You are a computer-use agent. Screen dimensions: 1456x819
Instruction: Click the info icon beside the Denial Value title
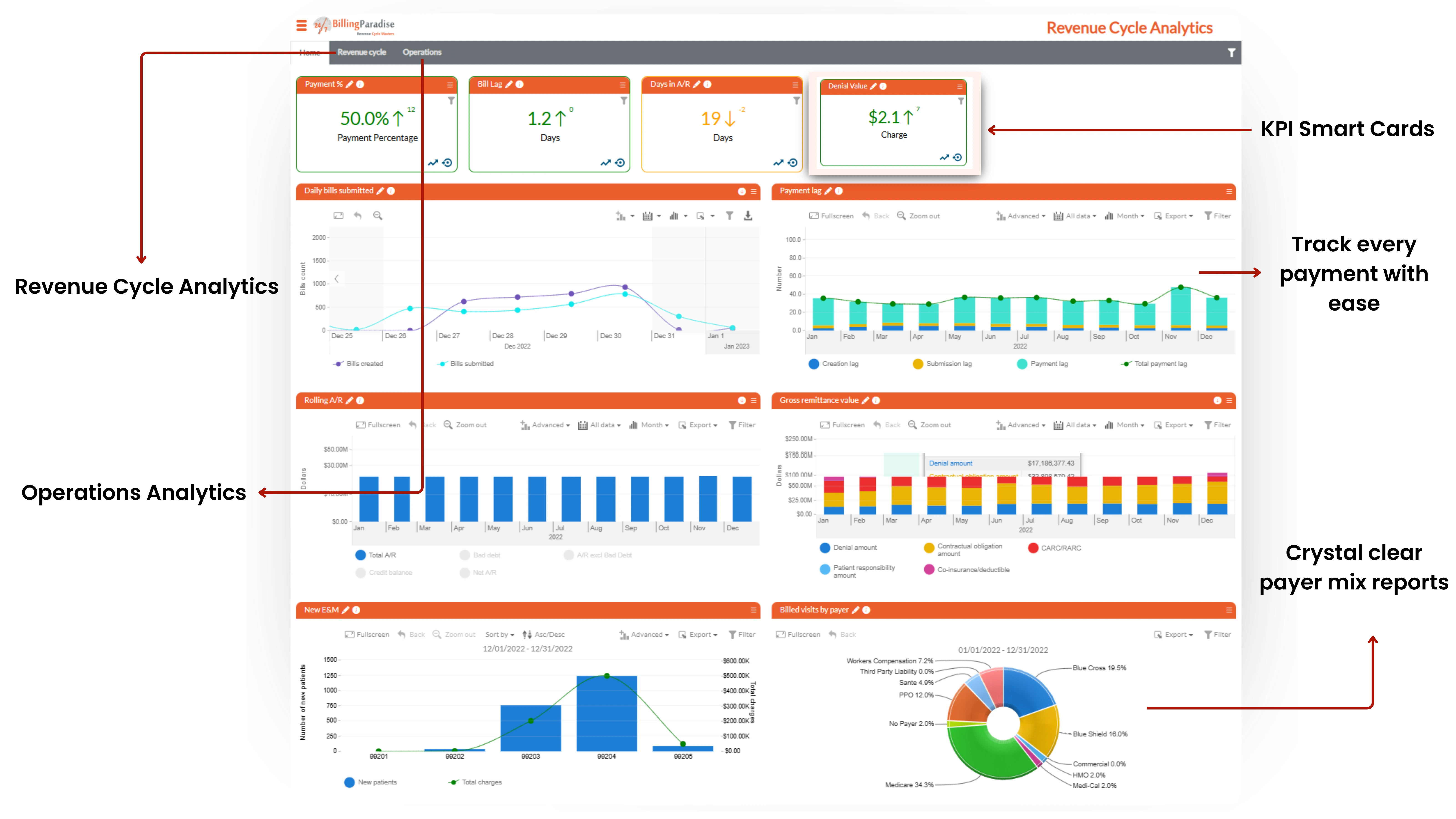tap(883, 86)
